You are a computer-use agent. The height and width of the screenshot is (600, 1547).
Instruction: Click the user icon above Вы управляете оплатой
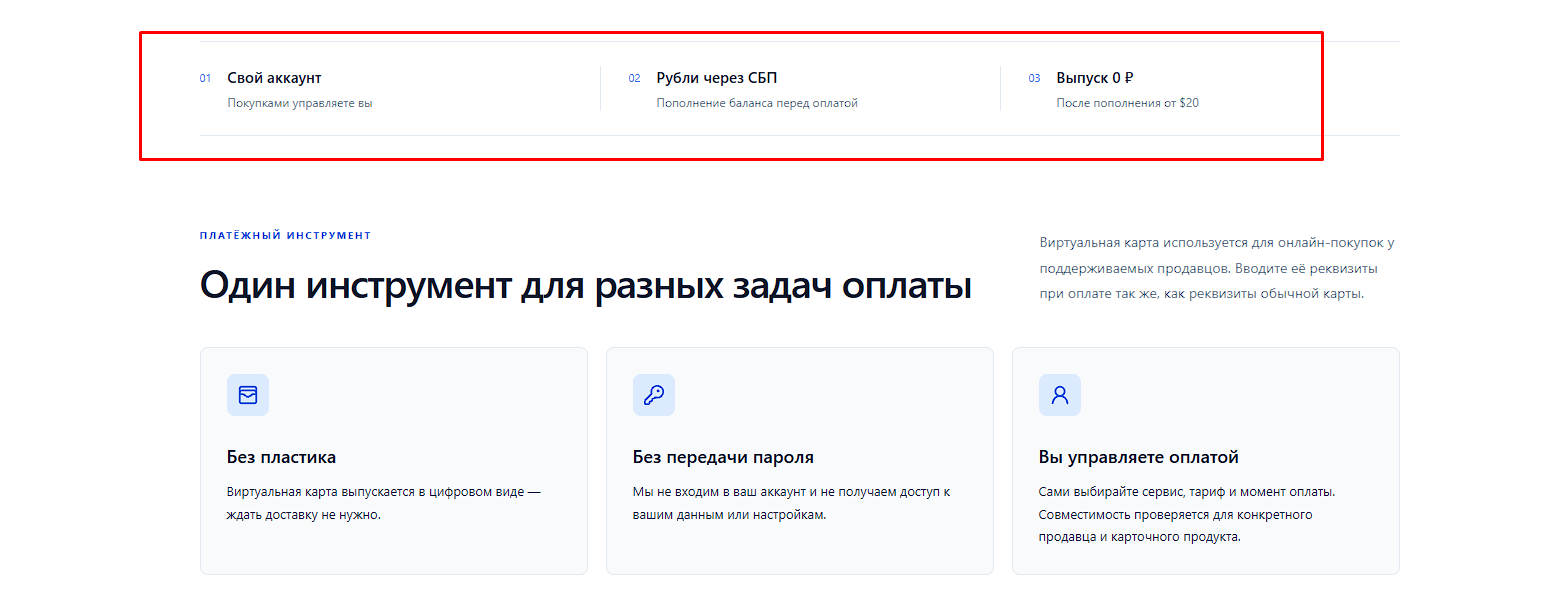(1060, 395)
